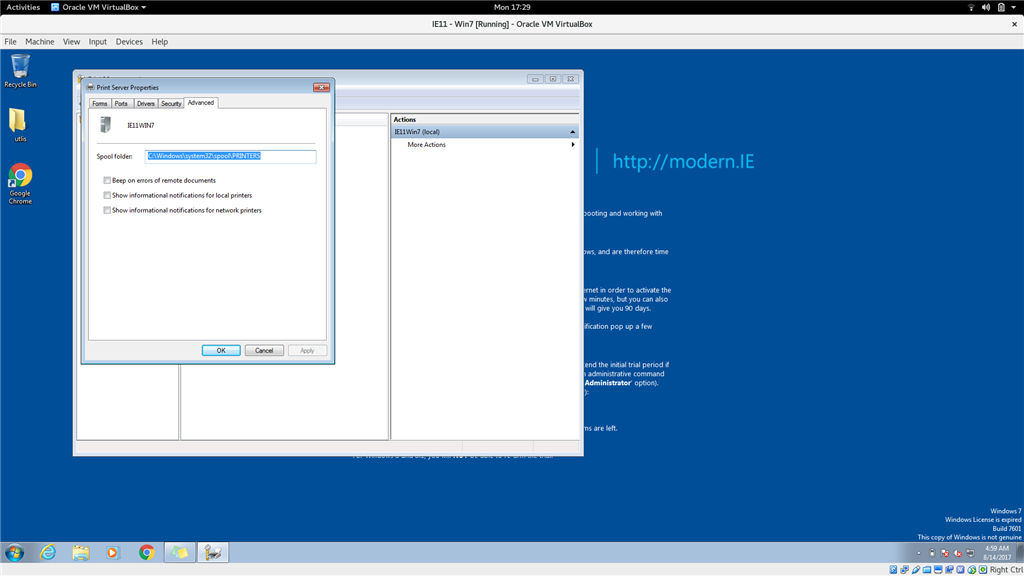Click the VirtualBox video capture status icon

[949, 569]
